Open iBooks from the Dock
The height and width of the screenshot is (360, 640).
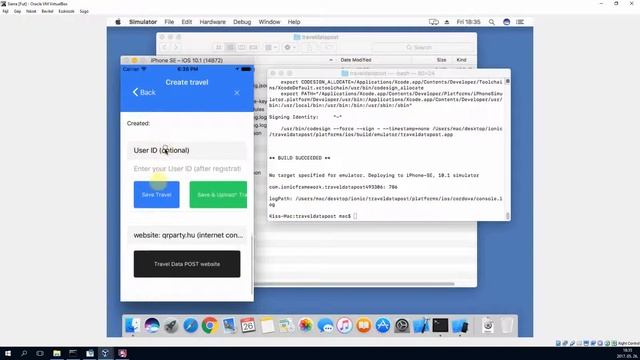[363, 325]
